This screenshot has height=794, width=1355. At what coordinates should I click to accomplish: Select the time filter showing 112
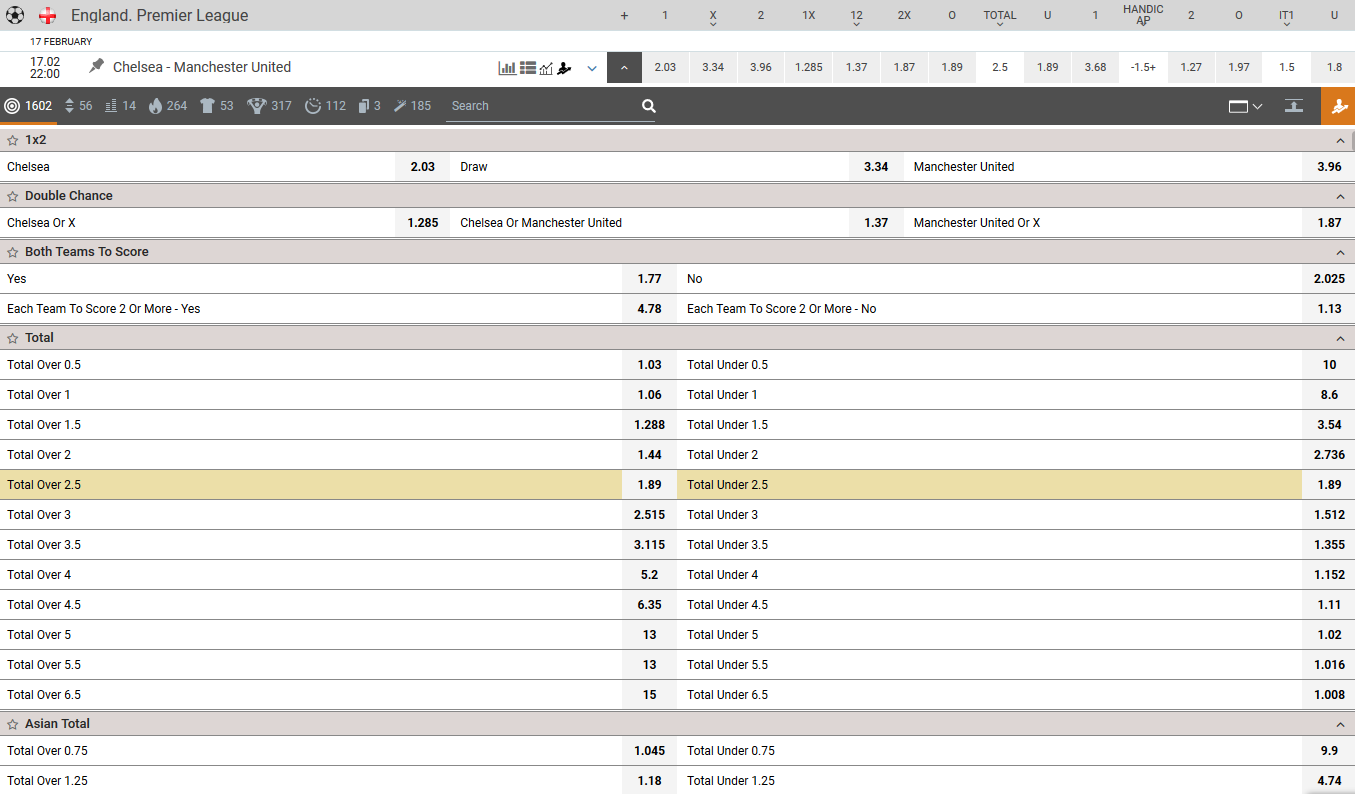click(326, 105)
